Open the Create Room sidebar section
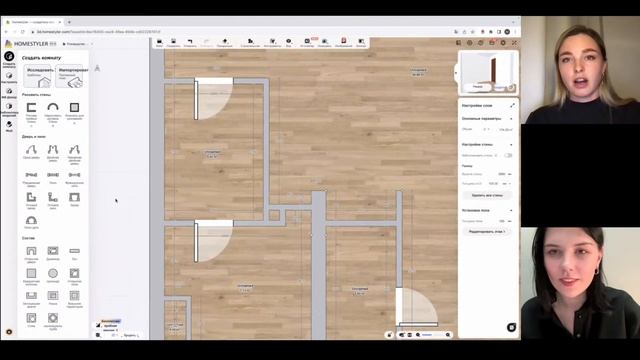Screen dimensions: 640x360 tap(9, 59)
